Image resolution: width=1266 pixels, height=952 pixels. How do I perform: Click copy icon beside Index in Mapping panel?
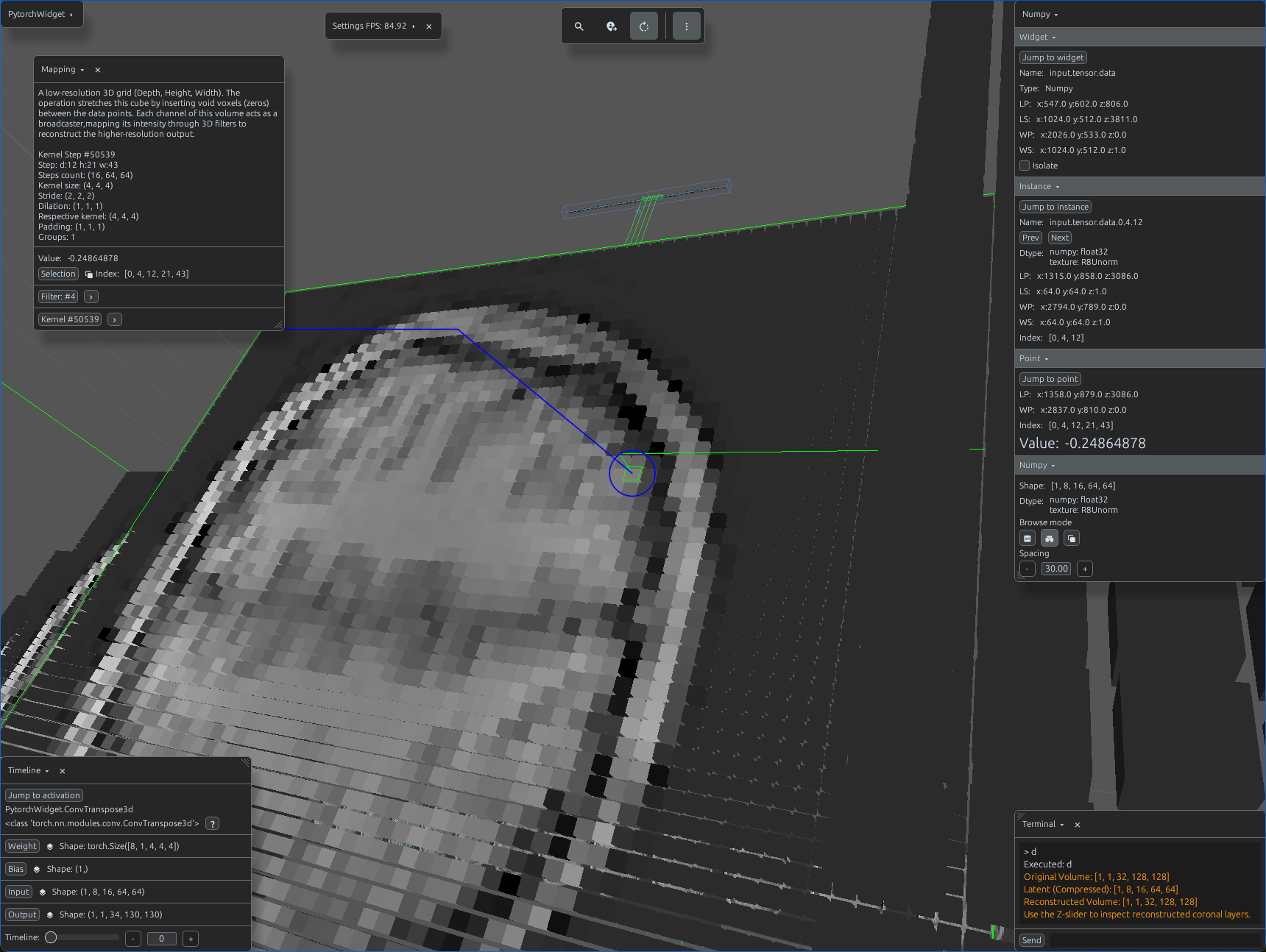[89, 274]
